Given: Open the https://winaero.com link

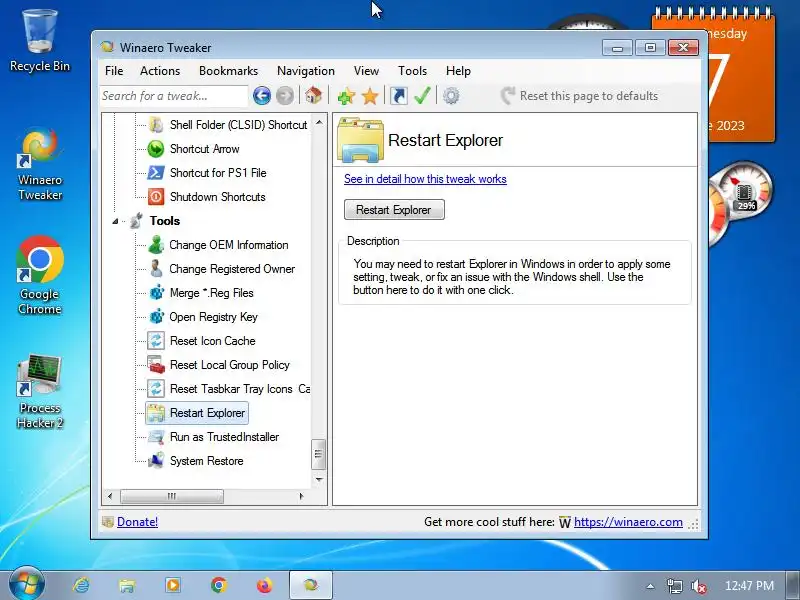Looking at the screenshot, I should tap(628, 522).
